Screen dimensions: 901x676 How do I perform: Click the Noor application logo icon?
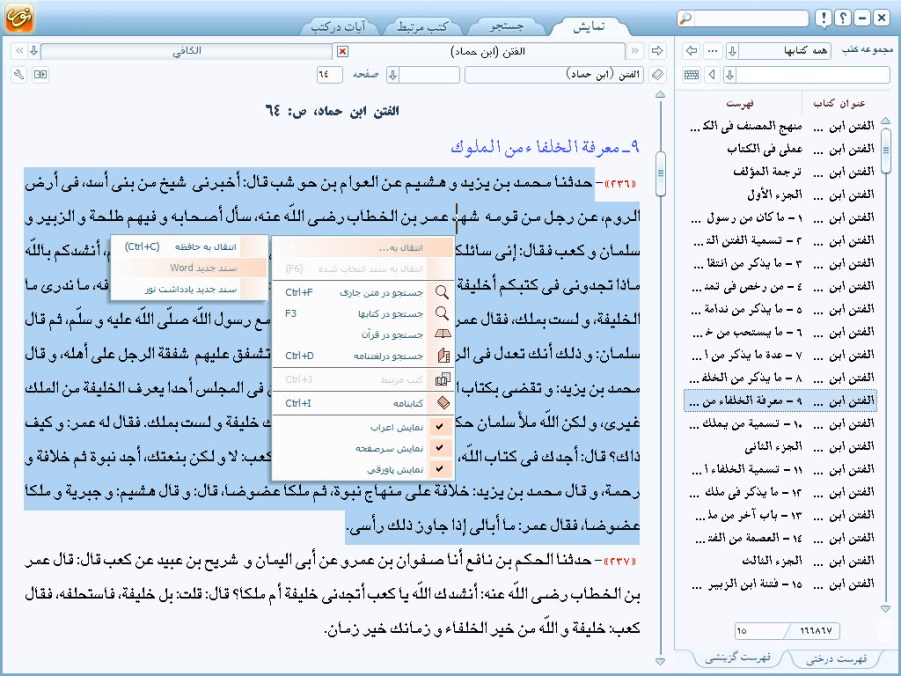pyautogui.click(x=19, y=17)
